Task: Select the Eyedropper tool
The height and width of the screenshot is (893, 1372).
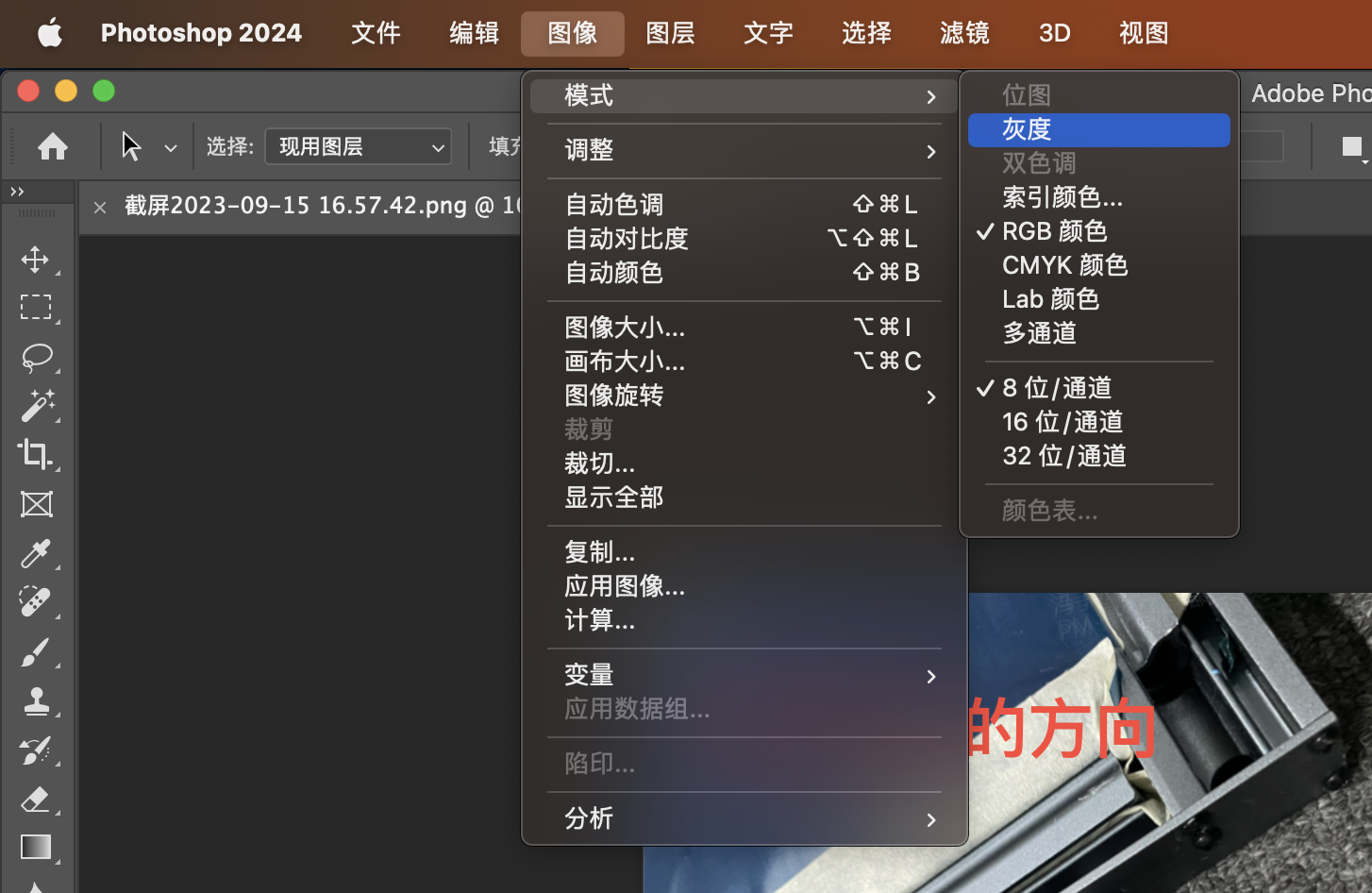Action: (x=36, y=554)
